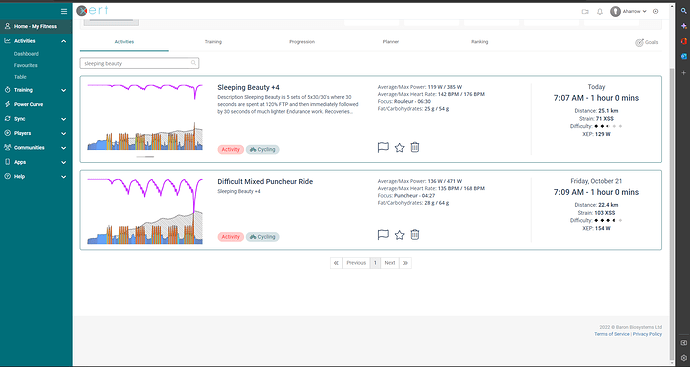Image resolution: width=690 pixels, height=367 pixels.
Task: Open Table under Activities
Action: 20,77
